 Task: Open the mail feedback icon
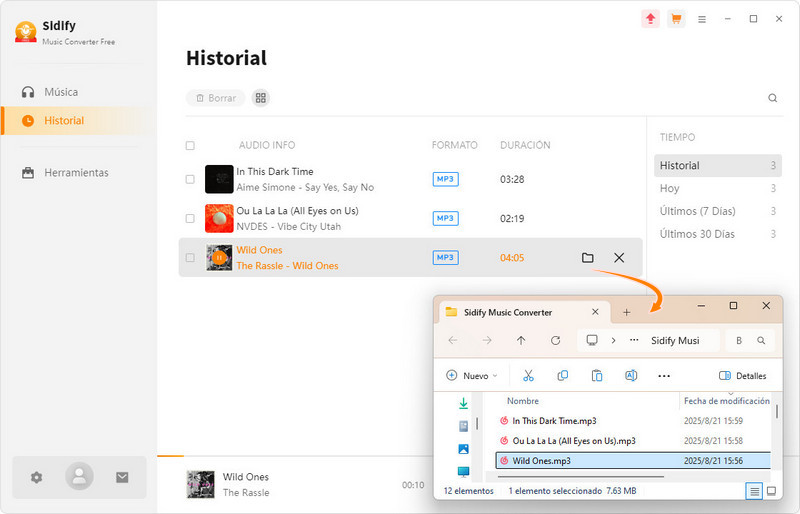point(122,477)
